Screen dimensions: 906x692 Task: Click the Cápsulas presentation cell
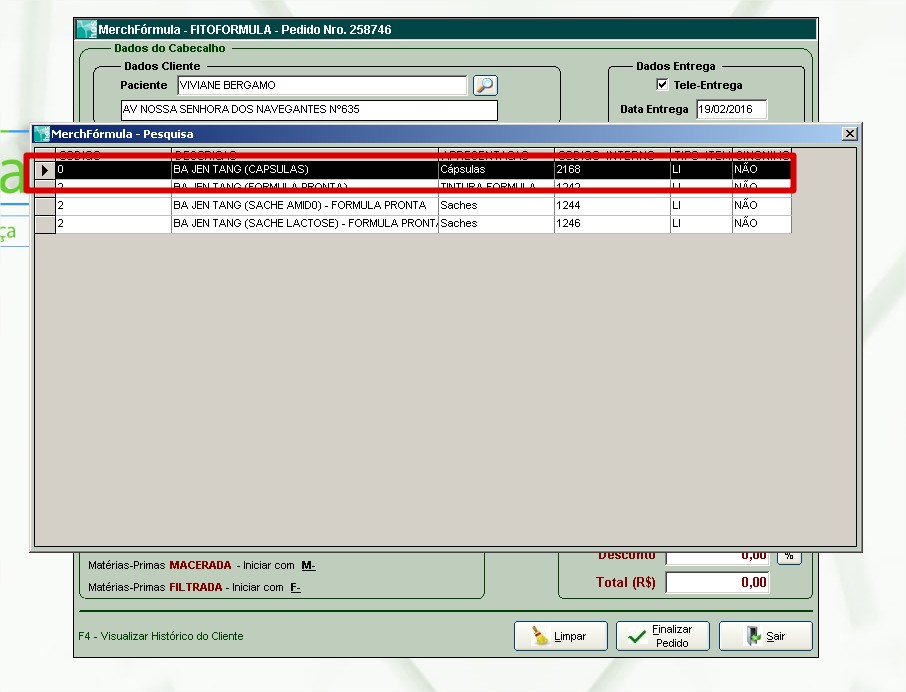click(x=495, y=170)
